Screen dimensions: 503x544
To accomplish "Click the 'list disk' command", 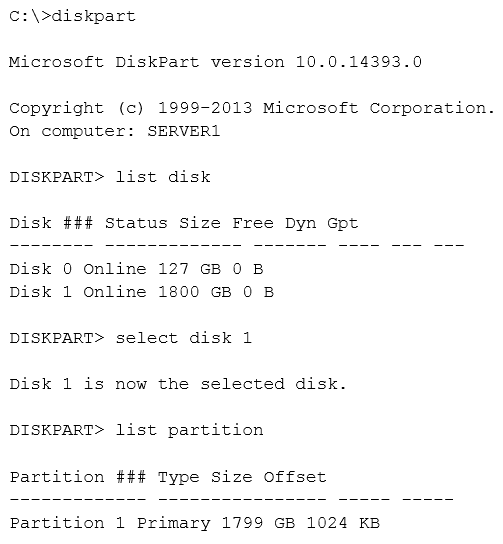I will [x=163, y=177].
